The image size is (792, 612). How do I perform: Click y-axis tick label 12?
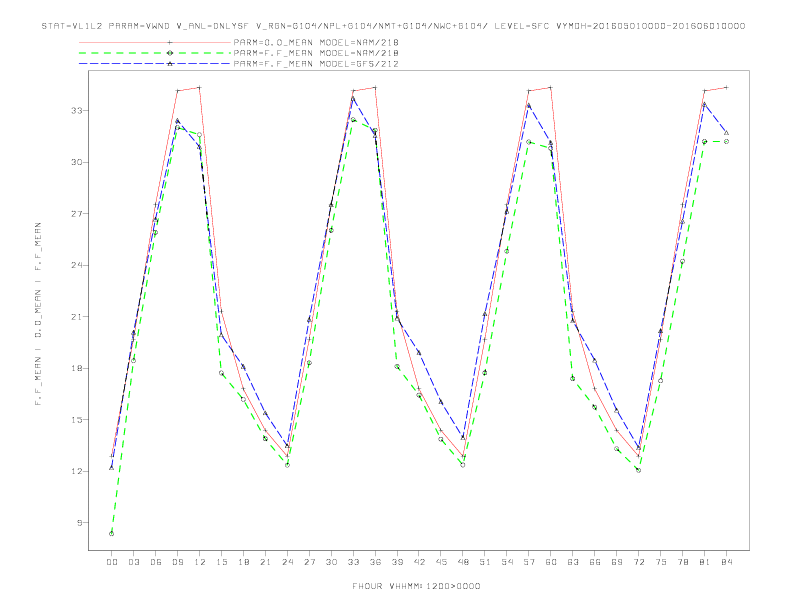(x=77, y=471)
